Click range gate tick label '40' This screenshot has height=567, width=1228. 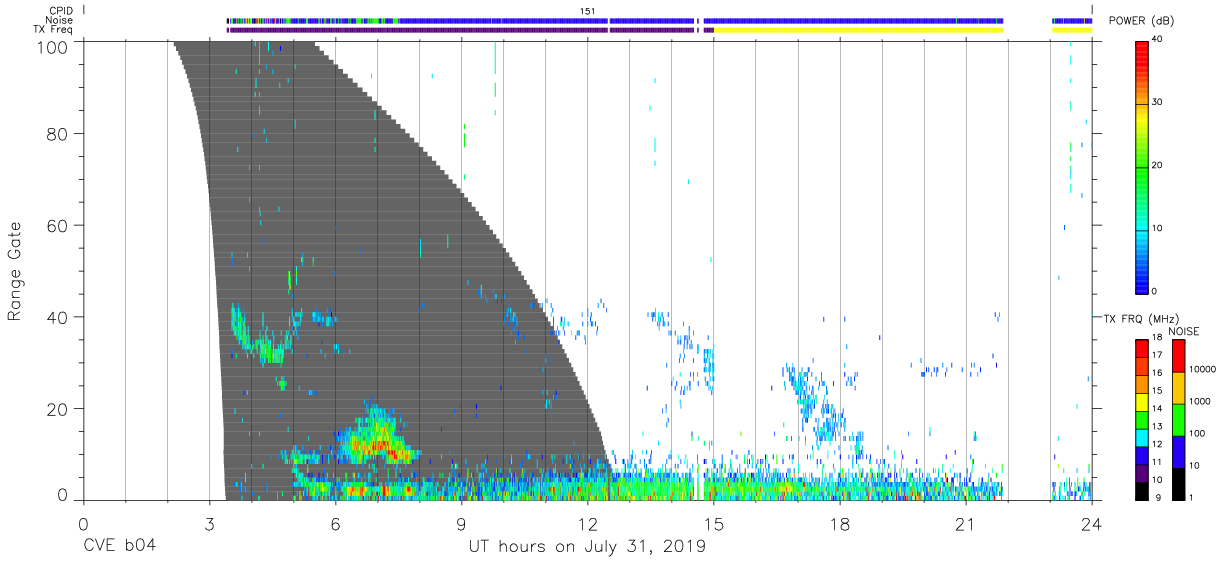58,317
